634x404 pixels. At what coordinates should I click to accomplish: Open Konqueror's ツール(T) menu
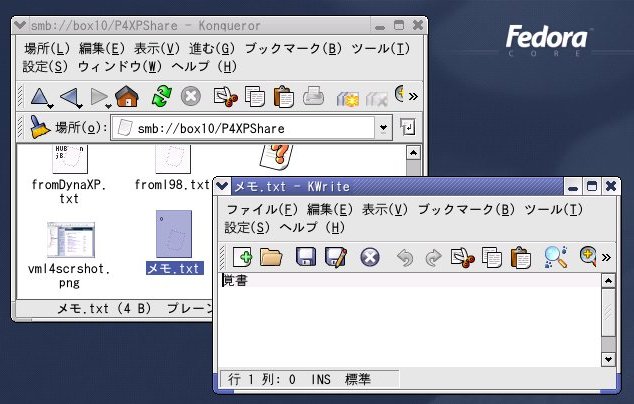click(381, 49)
